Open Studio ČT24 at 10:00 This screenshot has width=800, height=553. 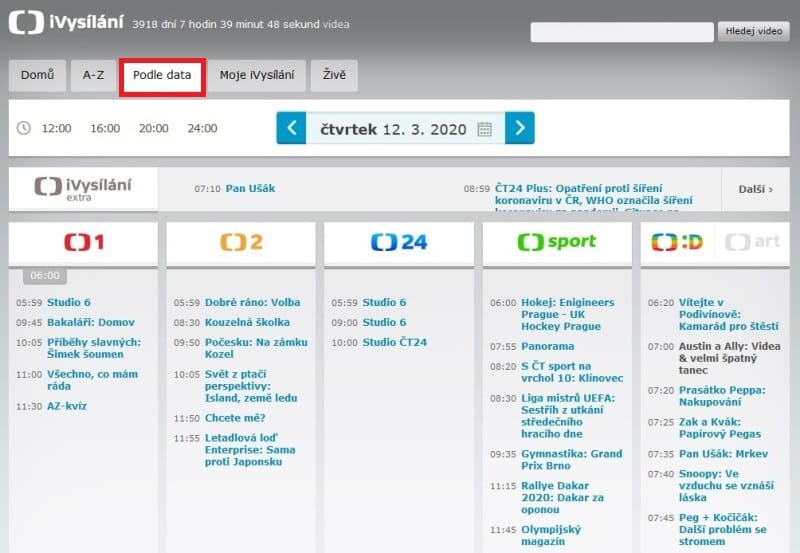click(x=394, y=342)
